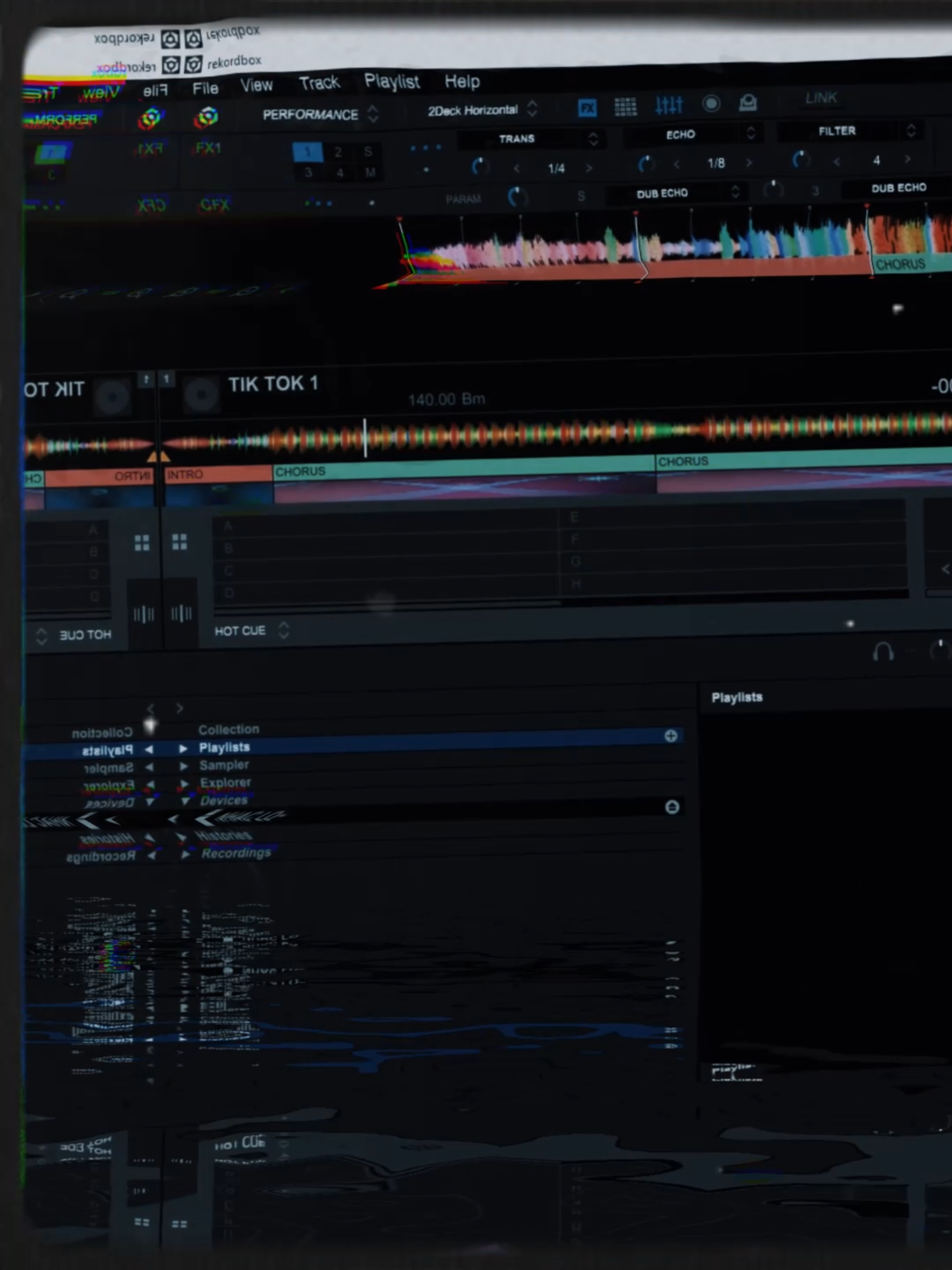This screenshot has width=952, height=1270.
Task: Select the CFX label
Action: tap(215, 204)
